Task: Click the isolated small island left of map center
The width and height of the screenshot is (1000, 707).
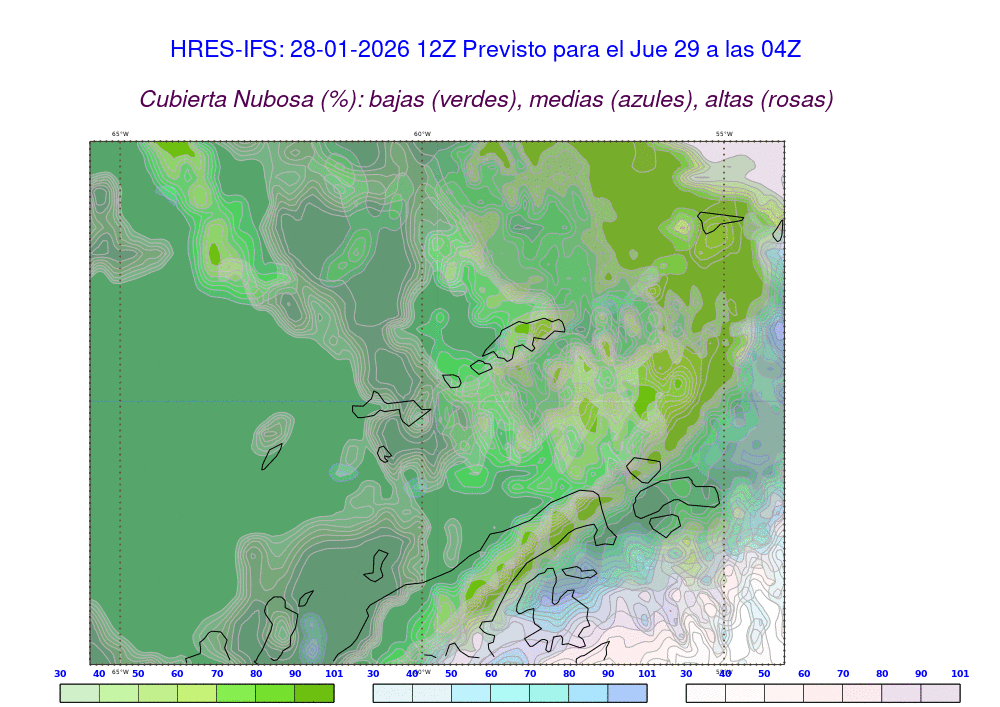Action: 271,457
